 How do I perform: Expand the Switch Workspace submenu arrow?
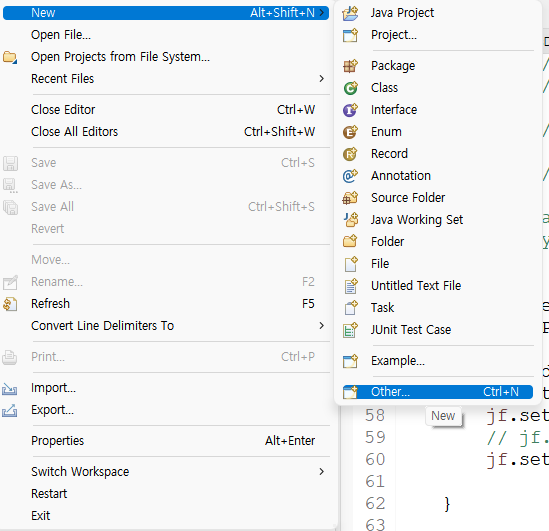tap(321, 472)
